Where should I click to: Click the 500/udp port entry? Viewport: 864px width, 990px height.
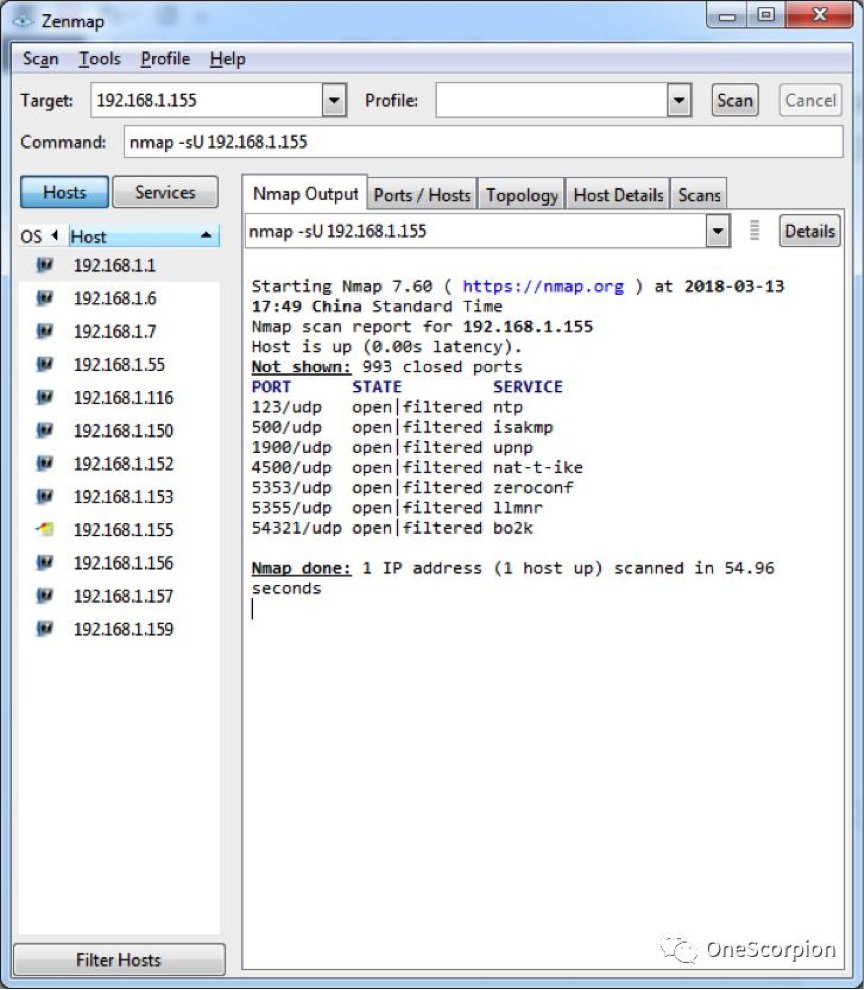click(287, 427)
